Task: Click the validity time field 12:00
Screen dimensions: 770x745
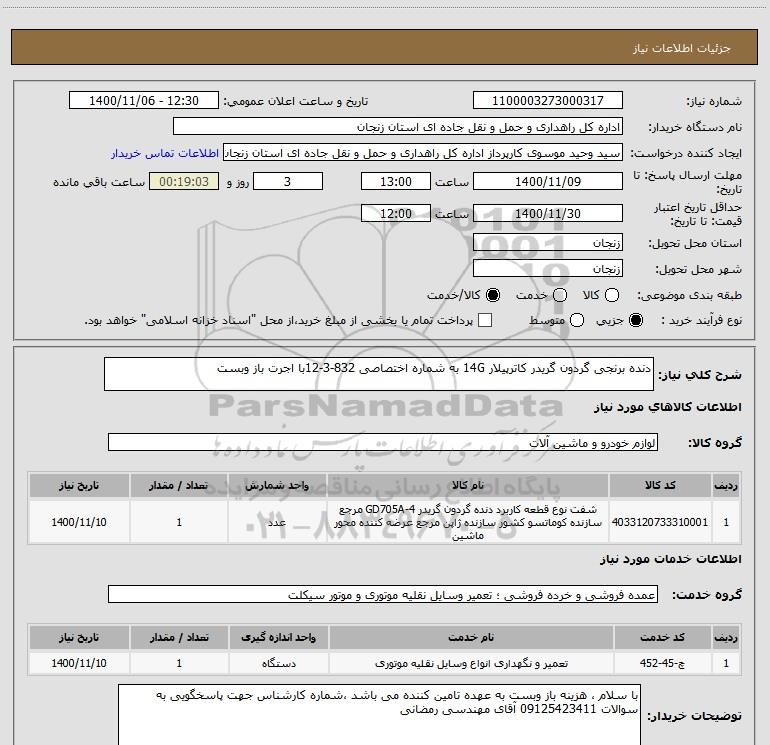Action: pos(396,213)
